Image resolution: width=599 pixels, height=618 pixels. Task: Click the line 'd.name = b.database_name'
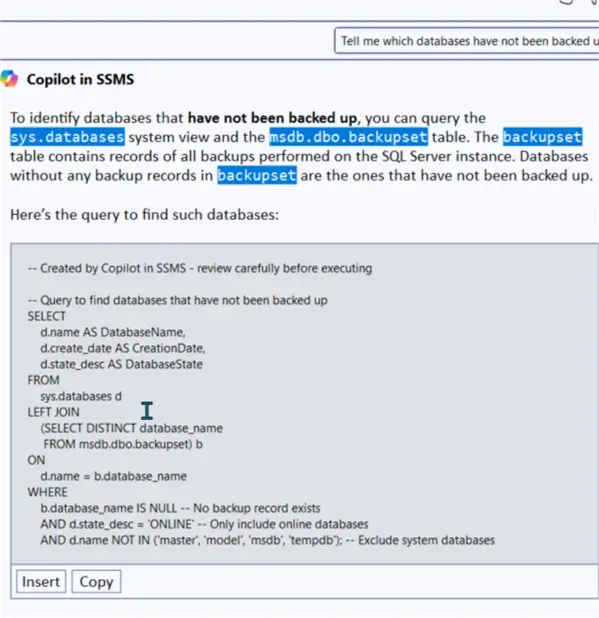113,476
